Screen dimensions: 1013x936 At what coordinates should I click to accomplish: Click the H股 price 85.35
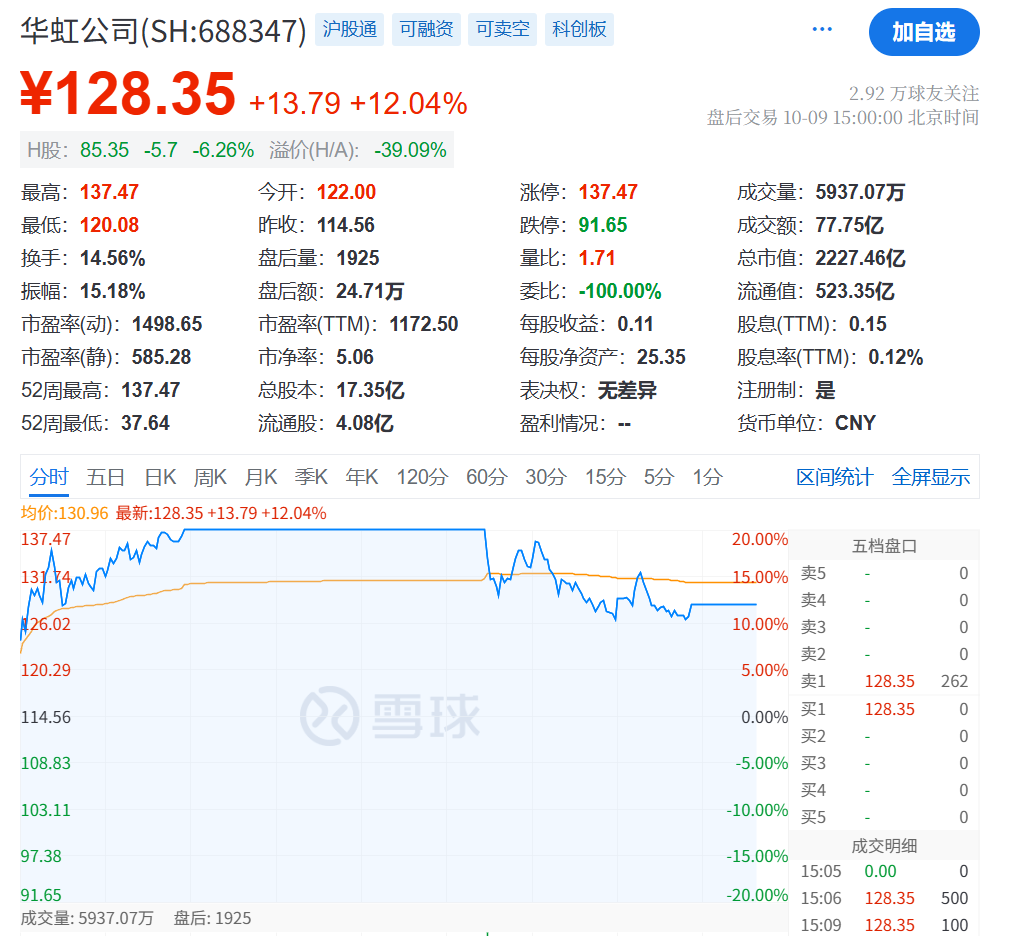(105, 150)
